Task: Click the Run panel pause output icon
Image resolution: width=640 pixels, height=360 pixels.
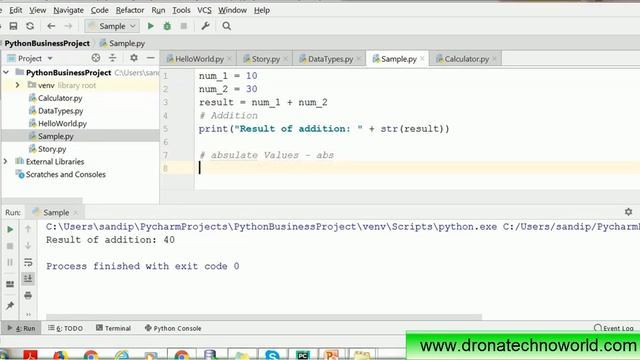Action: pos(10,262)
